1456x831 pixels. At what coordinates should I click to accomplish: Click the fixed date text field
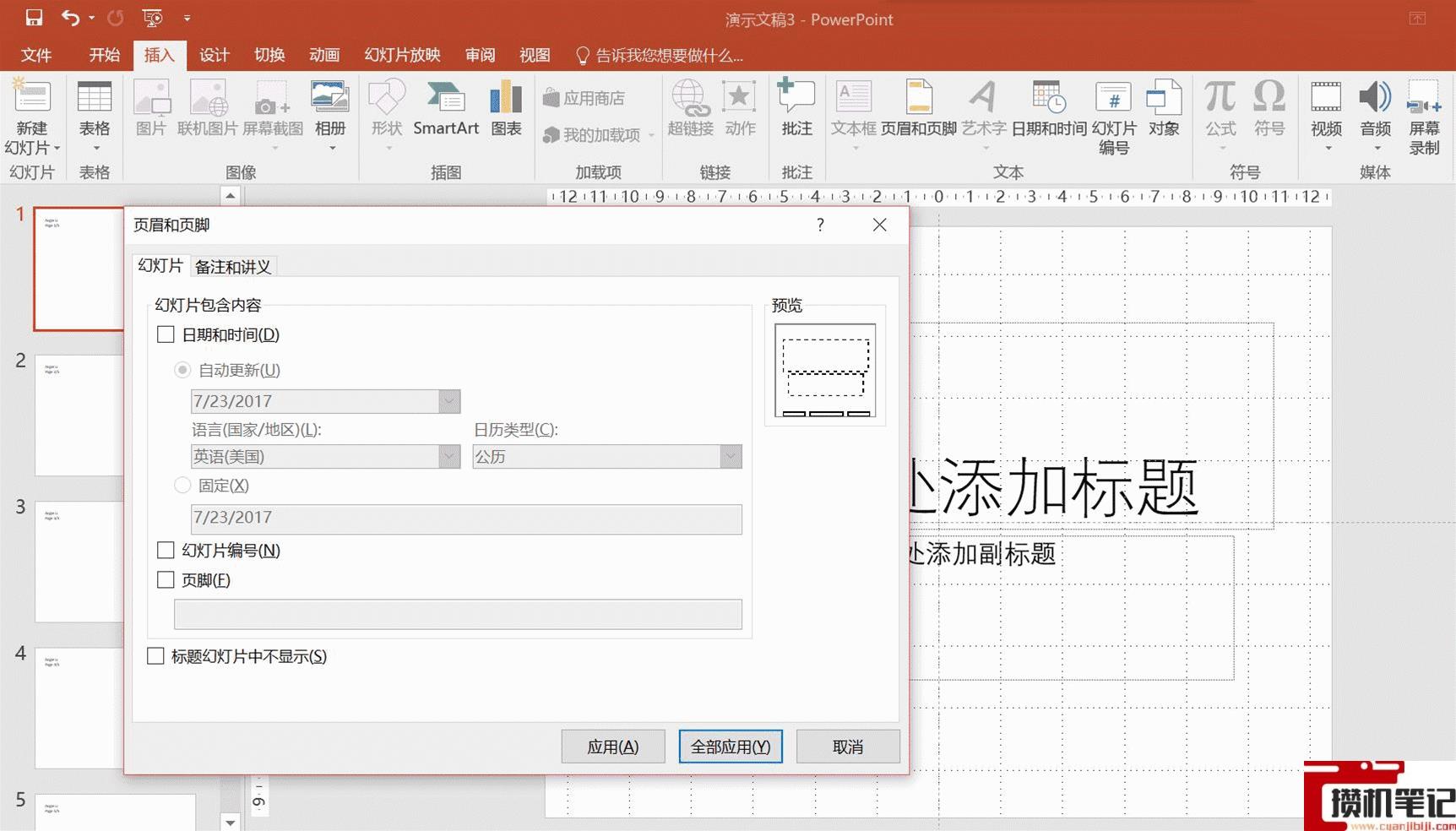(x=466, y=519)
